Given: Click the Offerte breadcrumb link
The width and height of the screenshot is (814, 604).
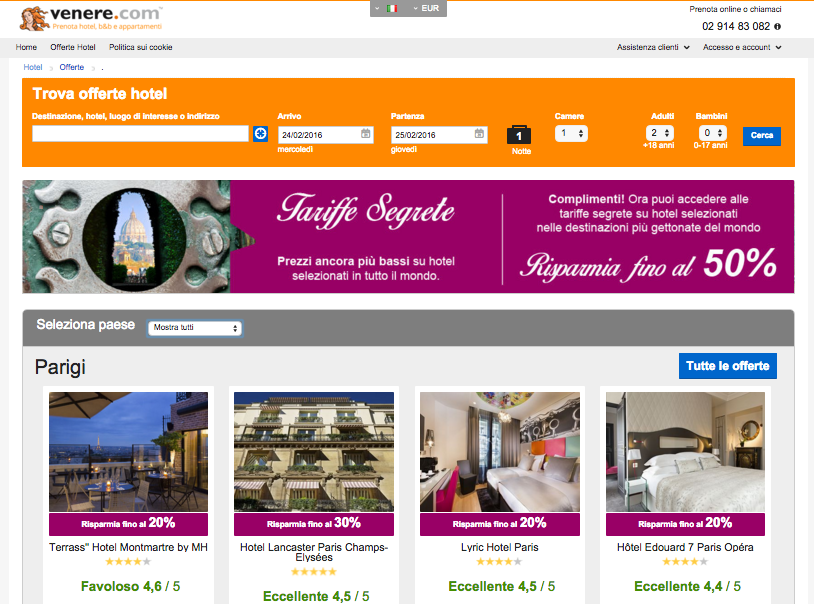Looking at the screenshot, I should tap(72, 67).
